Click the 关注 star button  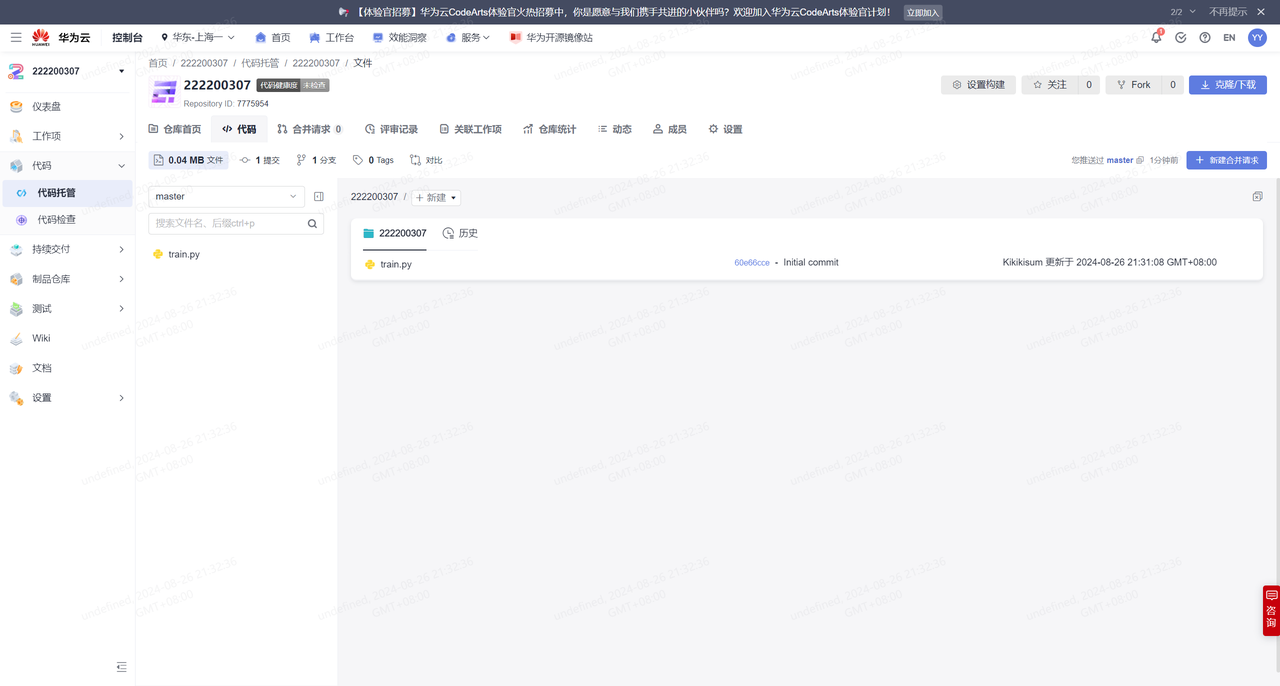coord(1050,85)
